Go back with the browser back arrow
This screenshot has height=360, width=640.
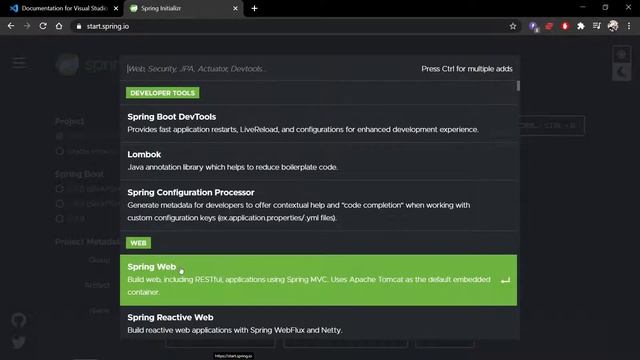(x=11, y=26)
